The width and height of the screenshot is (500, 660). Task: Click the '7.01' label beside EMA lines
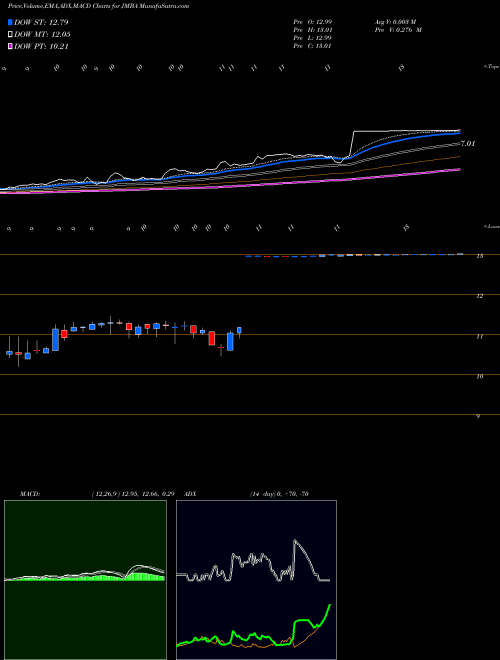tap(468, 144)
